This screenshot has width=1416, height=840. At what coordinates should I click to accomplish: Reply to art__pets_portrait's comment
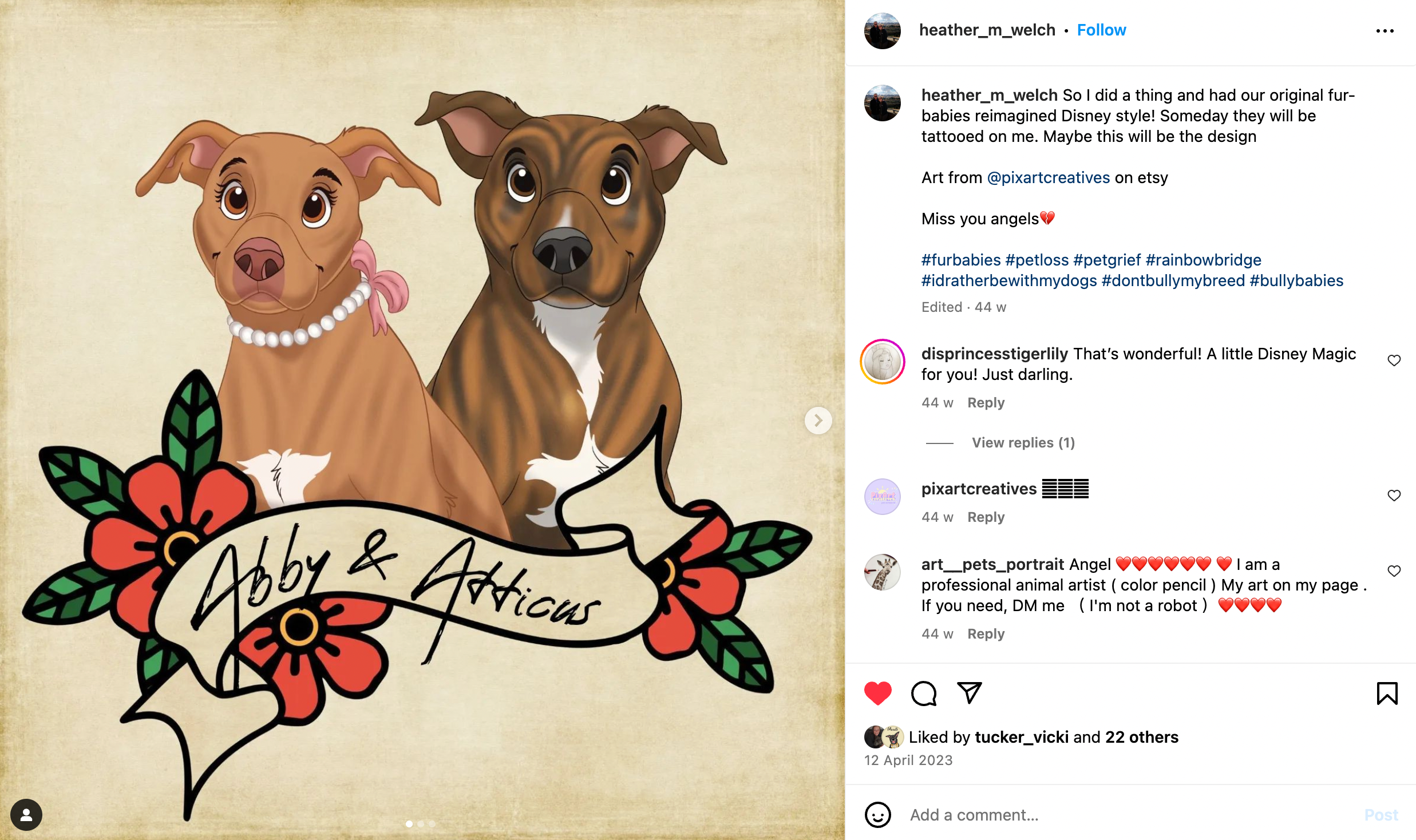pos(986,634)
